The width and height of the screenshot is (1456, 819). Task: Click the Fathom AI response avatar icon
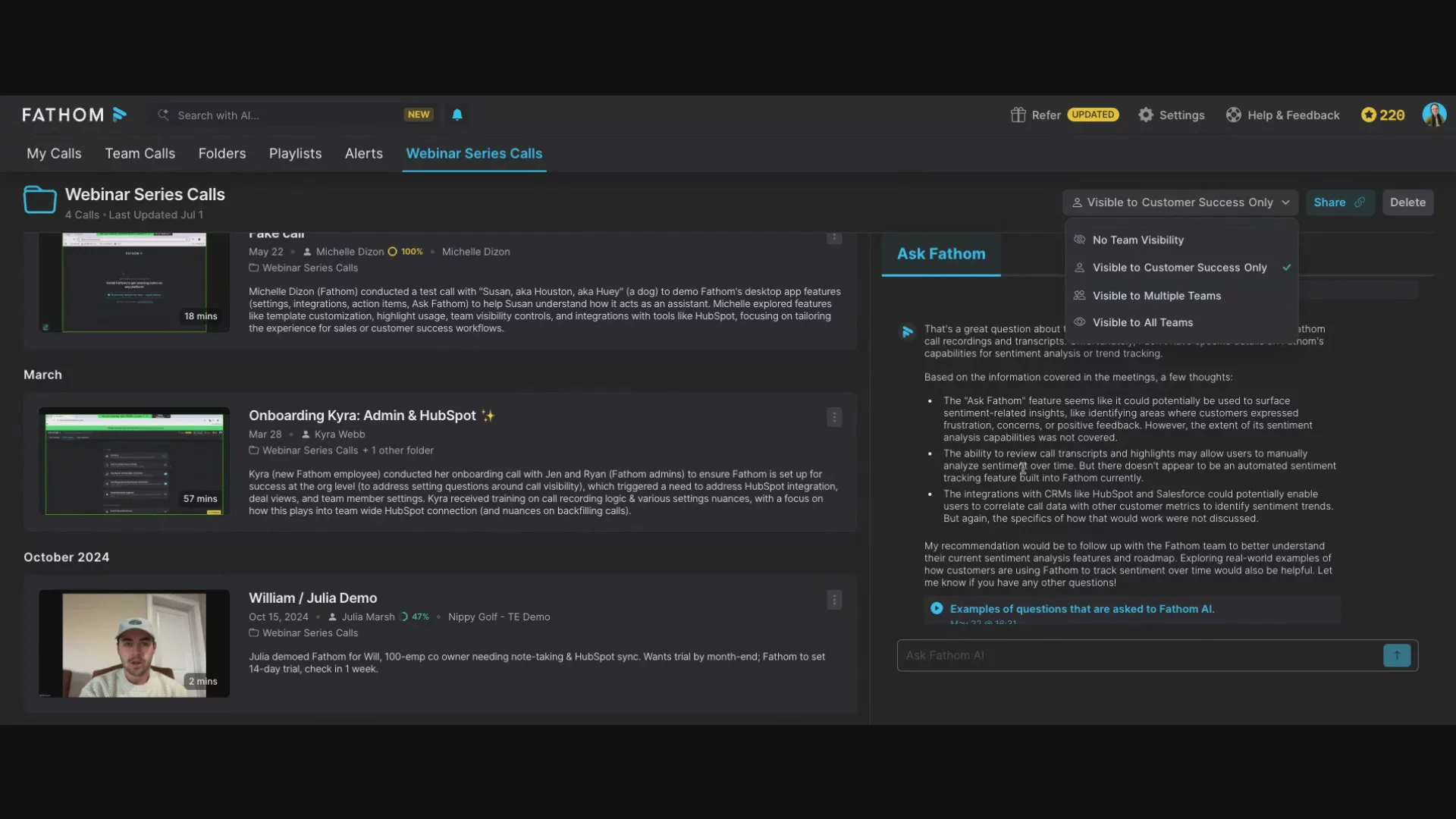907,331
